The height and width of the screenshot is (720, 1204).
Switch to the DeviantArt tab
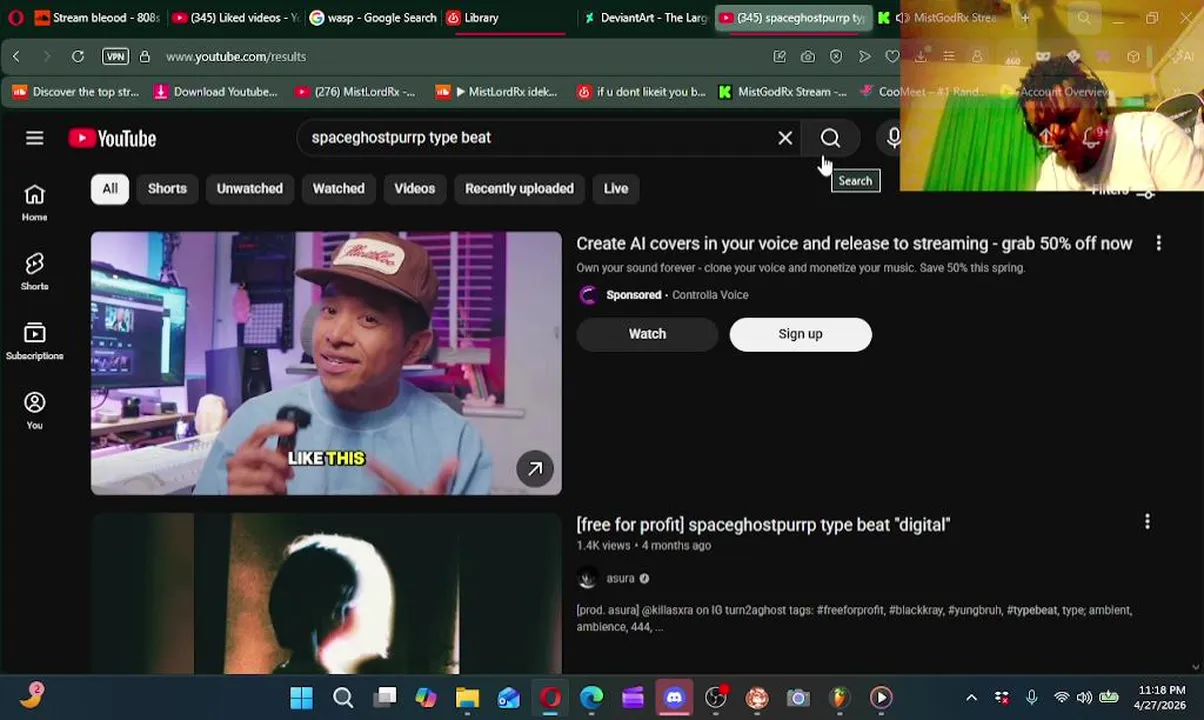[x=646, y=17]
